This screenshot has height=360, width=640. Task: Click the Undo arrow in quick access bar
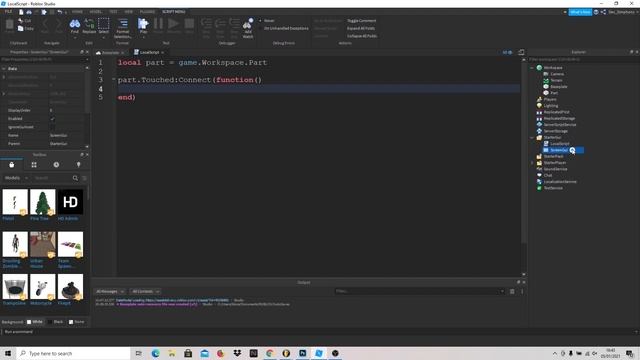[60, 12]
